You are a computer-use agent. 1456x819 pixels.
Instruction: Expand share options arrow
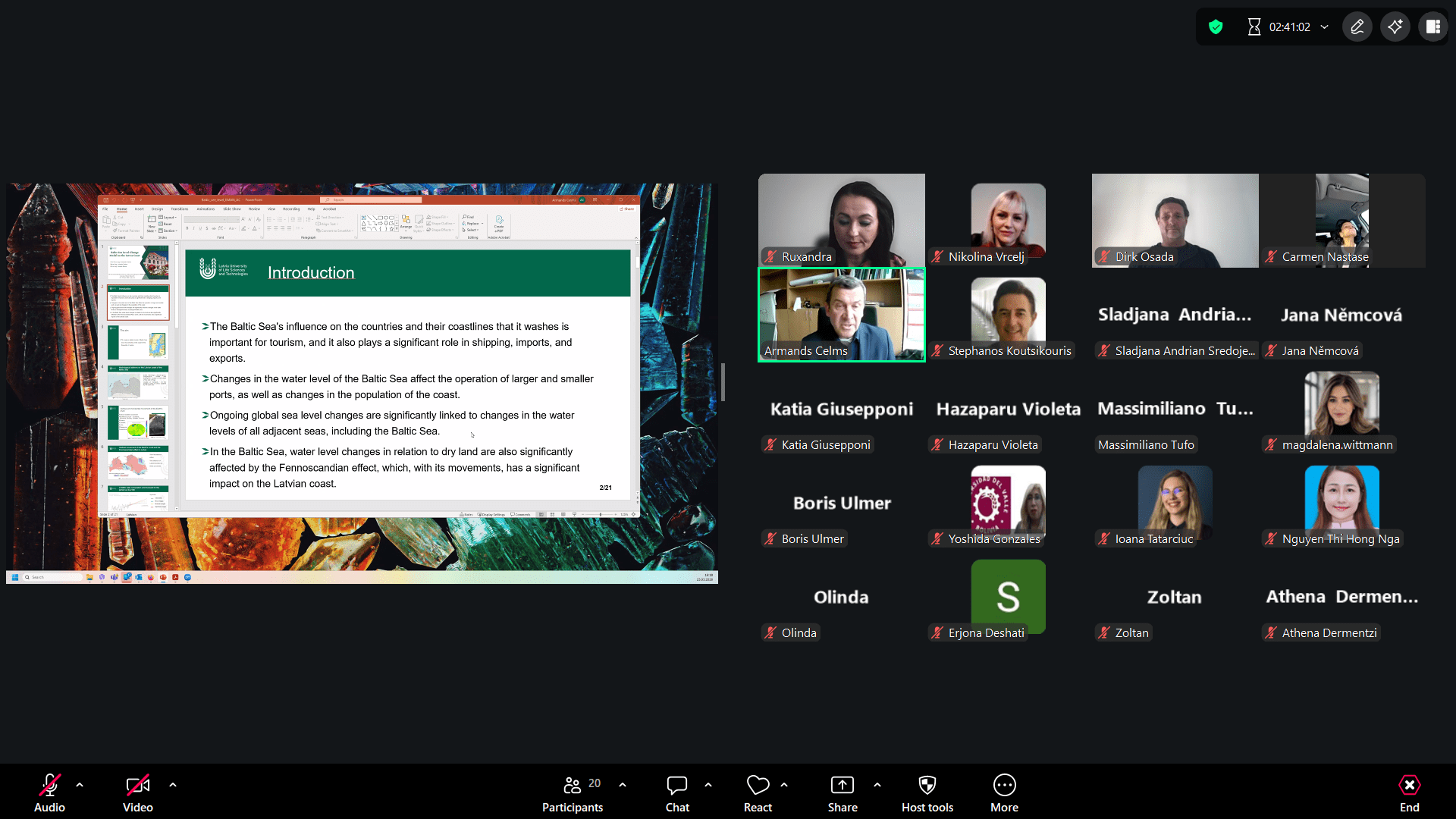tap(877, 785)
